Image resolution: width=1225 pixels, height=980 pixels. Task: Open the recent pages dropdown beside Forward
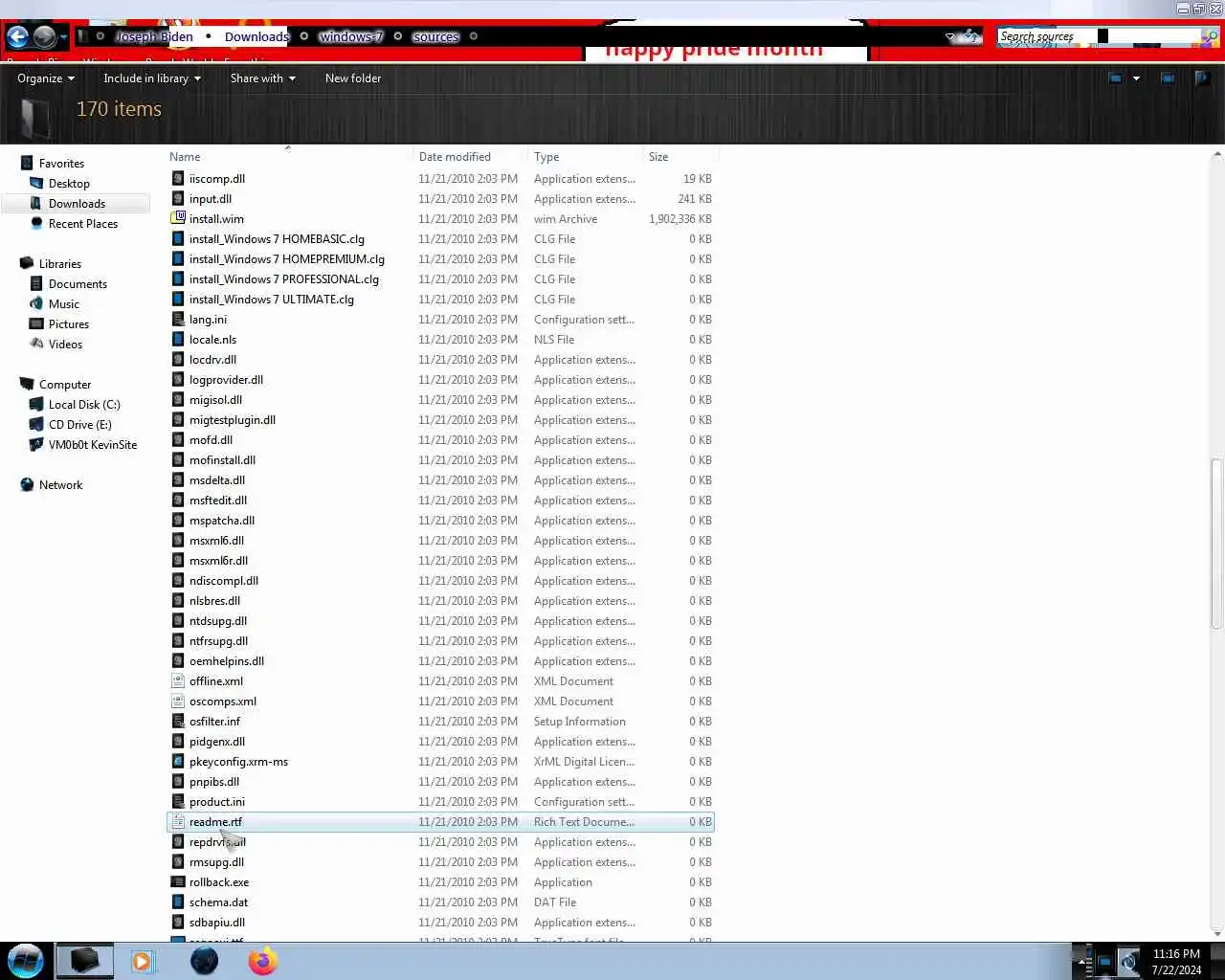[63, 38]
